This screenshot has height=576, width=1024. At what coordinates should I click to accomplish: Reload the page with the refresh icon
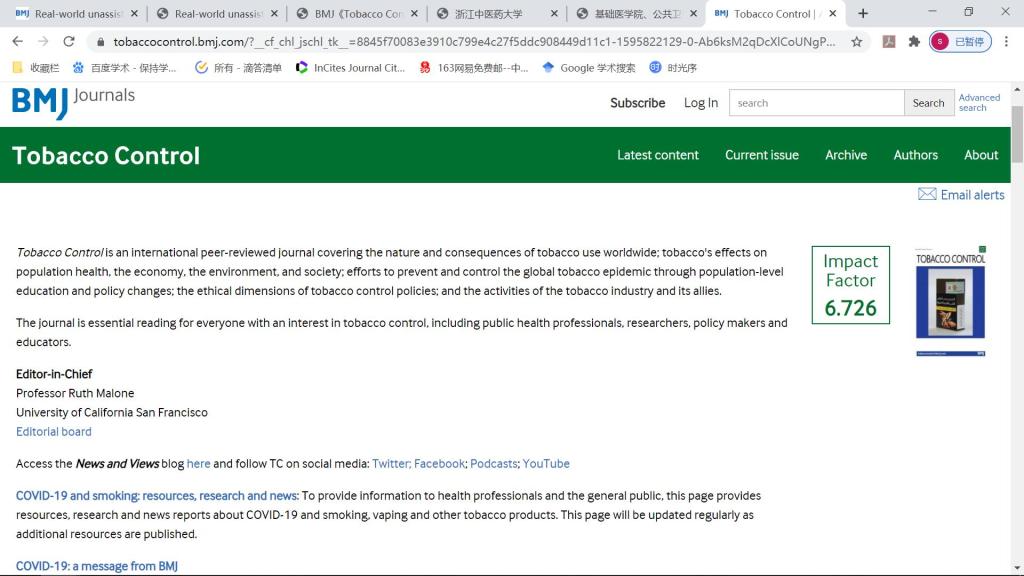coord(69,42)
